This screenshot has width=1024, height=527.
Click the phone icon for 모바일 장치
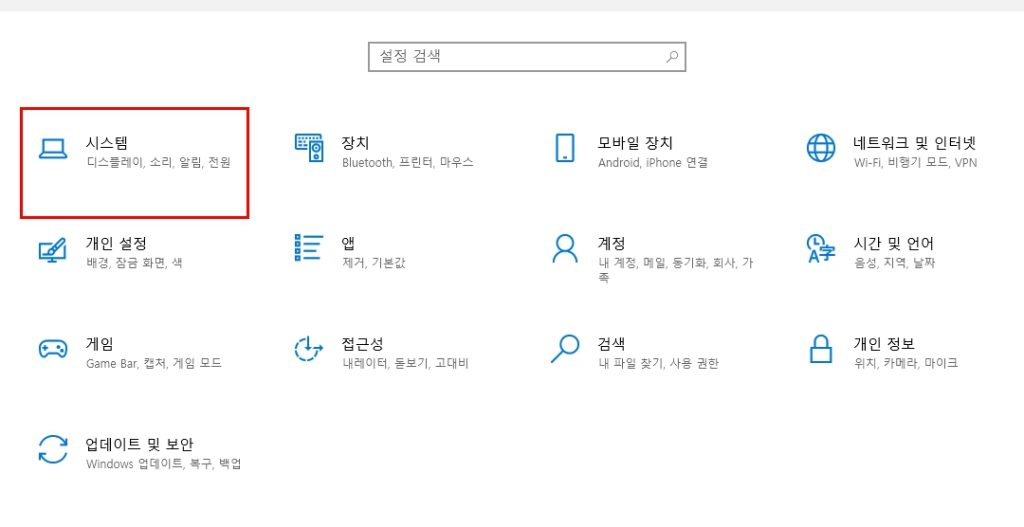[x=565, y=148]
